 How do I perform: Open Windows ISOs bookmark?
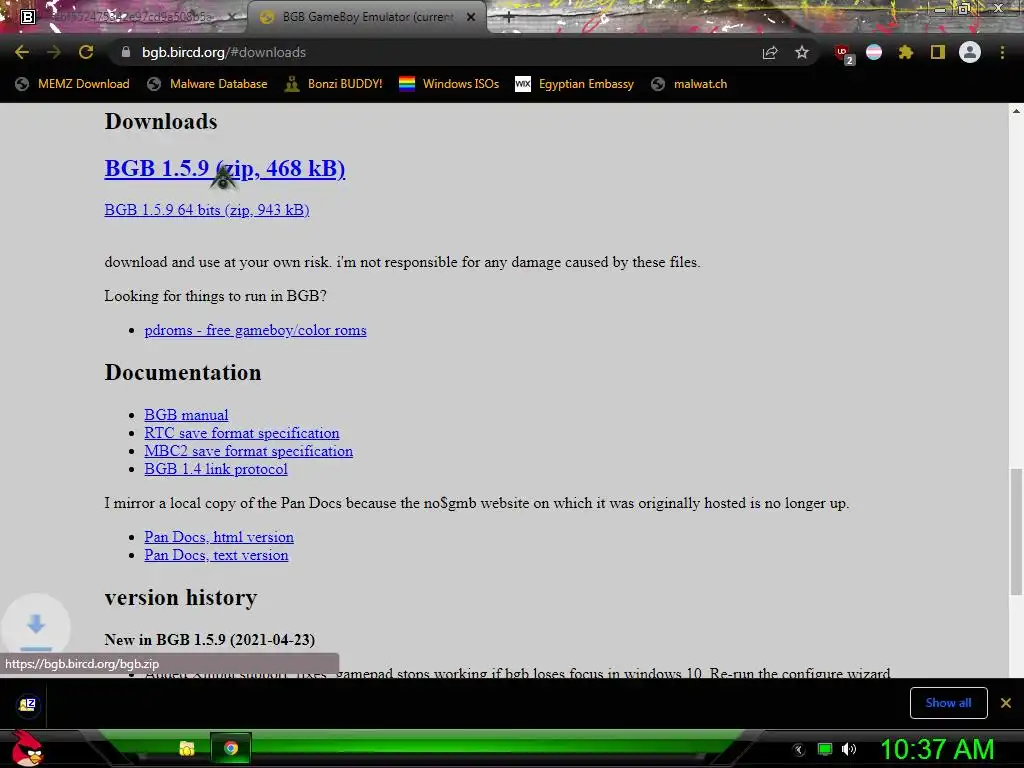coord(449,84)
